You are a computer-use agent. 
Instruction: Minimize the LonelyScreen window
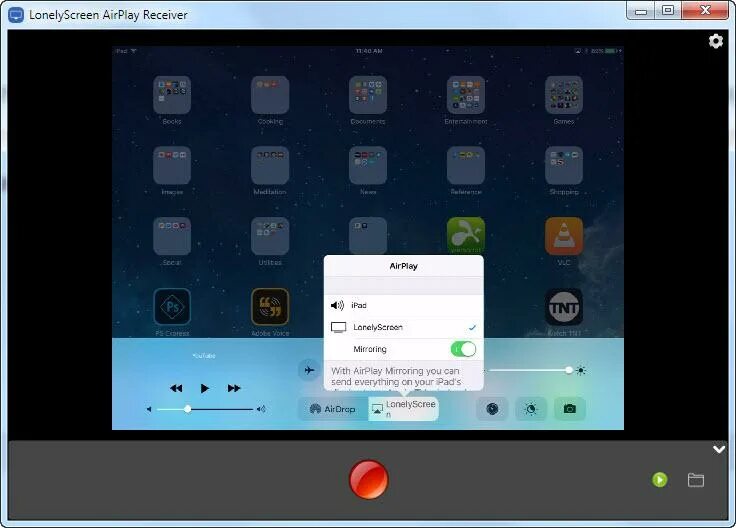[x=641, y=10]
